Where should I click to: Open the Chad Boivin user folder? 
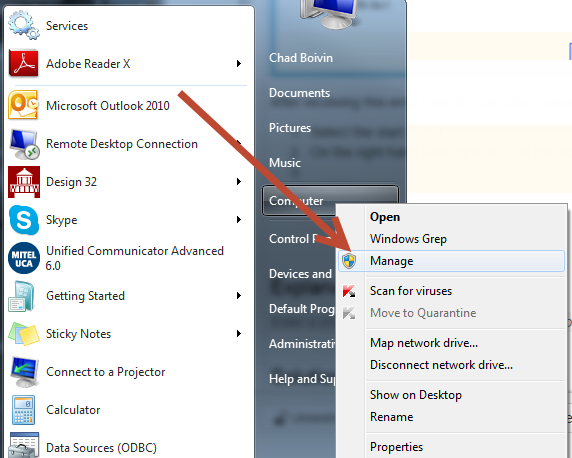(x=301, y=58)
